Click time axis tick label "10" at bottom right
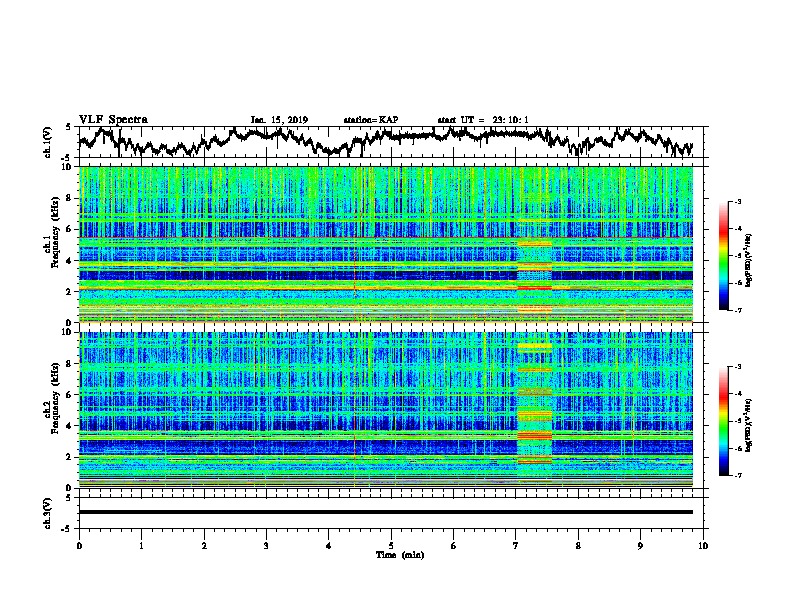 (x=703, y=546)
